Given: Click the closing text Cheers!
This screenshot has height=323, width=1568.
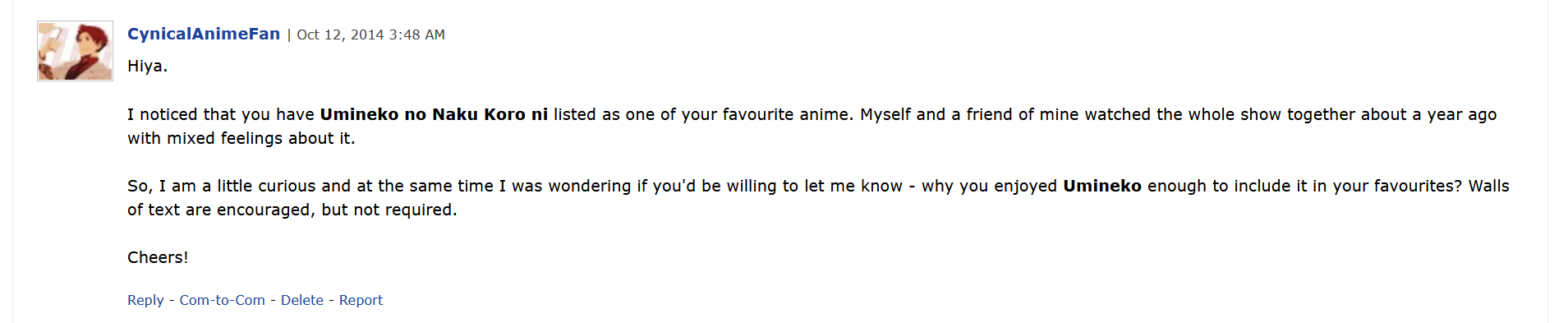Looking at the screenshot, I should pos(158,257).
